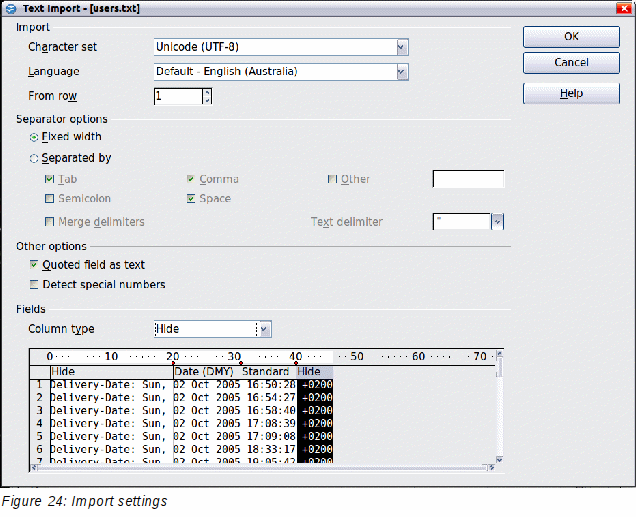Click the first Hide column header
636x518 pixels.
(112, 372)
